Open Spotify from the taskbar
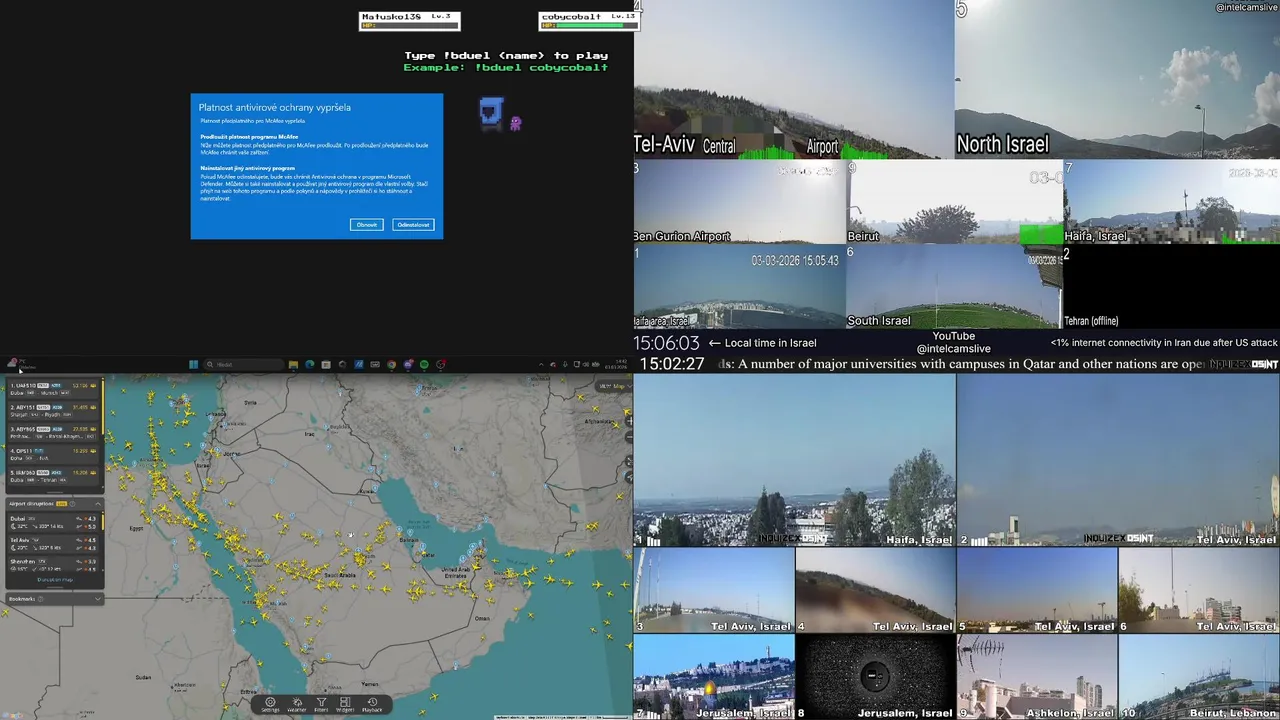The height and width of the screenshot is (720, 1280). click(424, 364)
